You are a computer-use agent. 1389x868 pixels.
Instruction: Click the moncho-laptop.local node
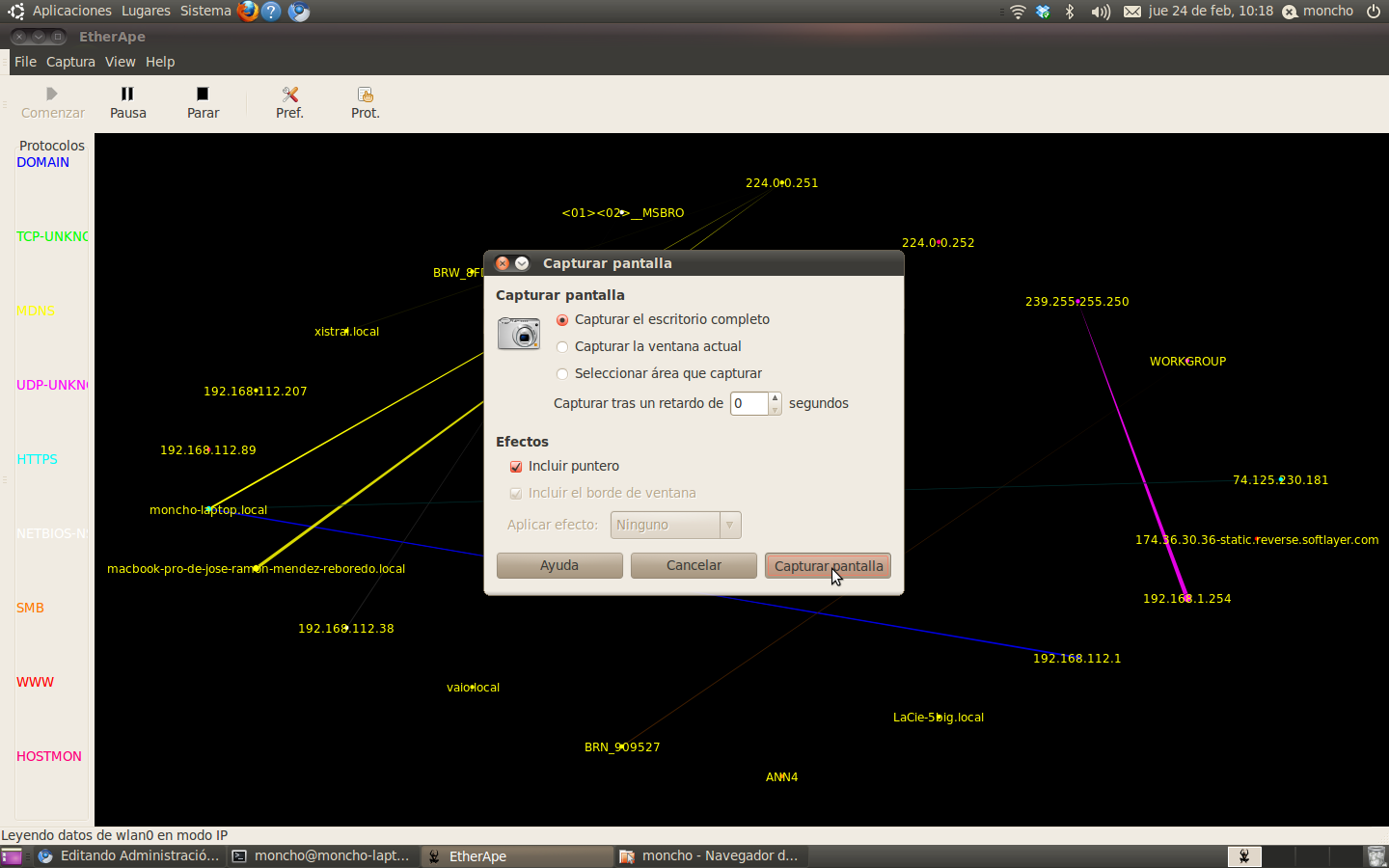pos(208,509)
